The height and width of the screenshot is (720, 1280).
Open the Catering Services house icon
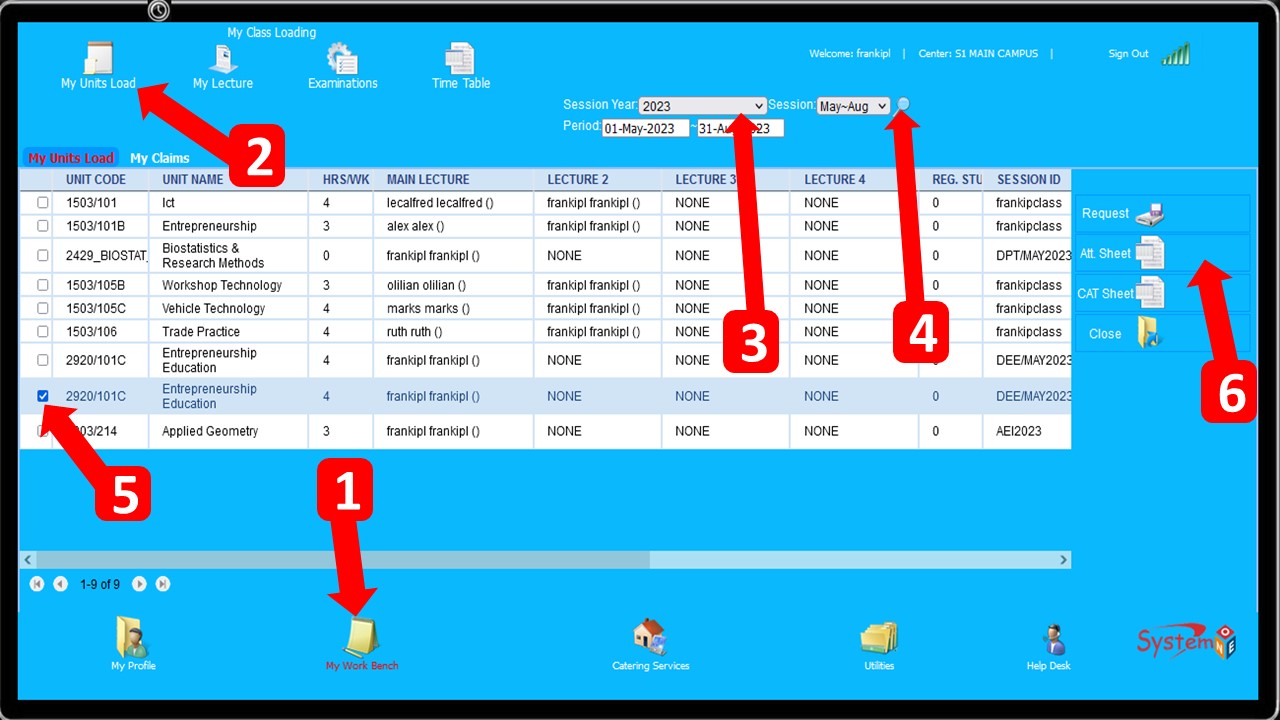tap(650, 637)
